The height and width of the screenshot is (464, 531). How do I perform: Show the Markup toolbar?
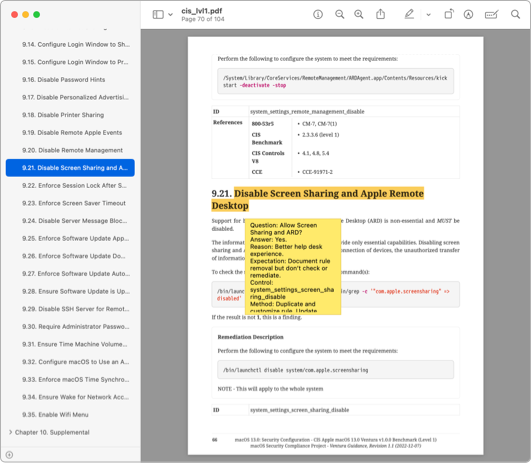pyautogui.click(x=468, y=15)
